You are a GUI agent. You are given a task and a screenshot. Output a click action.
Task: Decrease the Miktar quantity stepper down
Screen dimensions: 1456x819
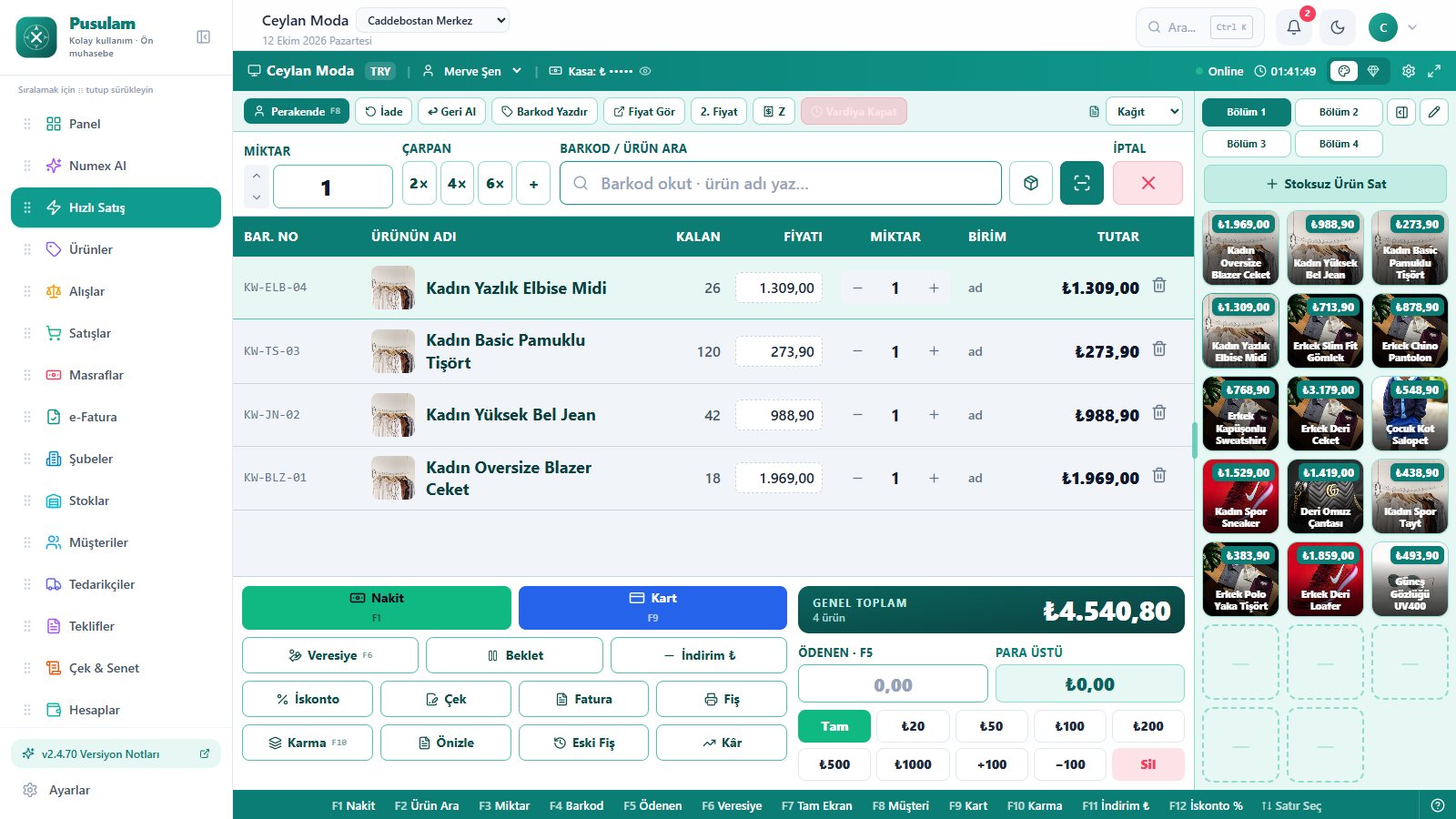(x=257, y=197)
